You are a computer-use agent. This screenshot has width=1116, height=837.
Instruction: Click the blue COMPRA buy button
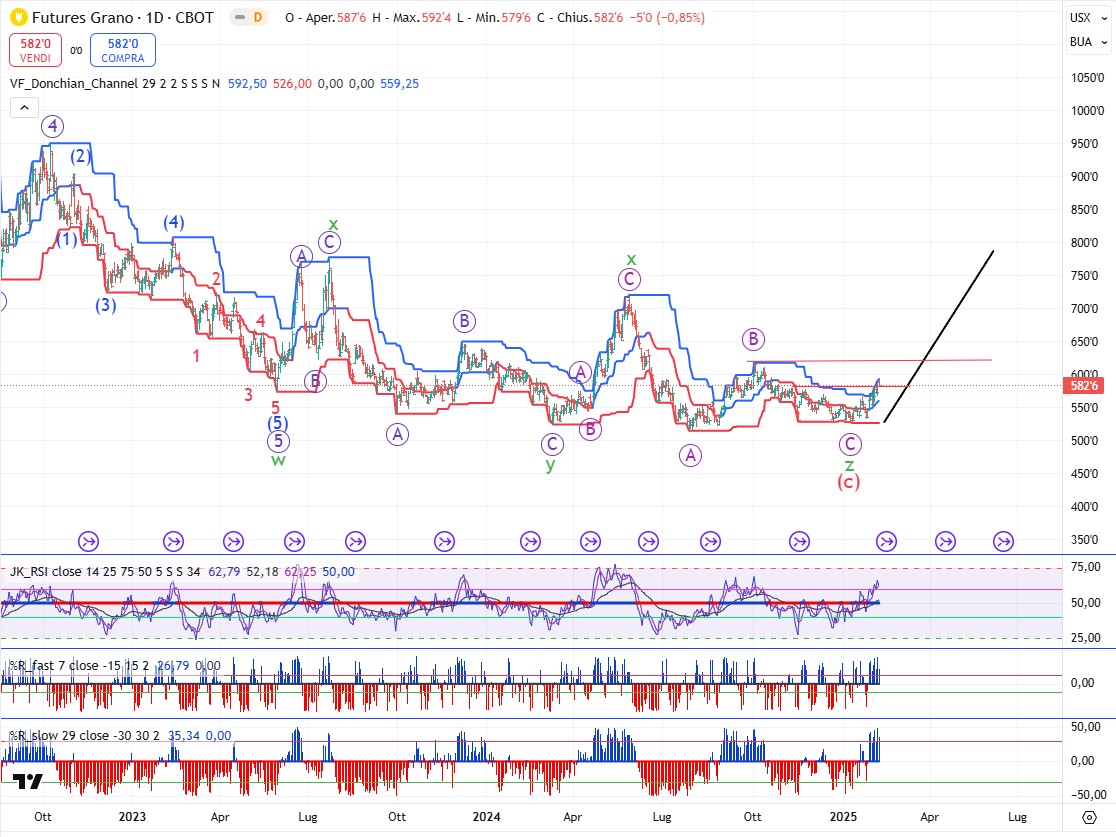coord(122,51)
